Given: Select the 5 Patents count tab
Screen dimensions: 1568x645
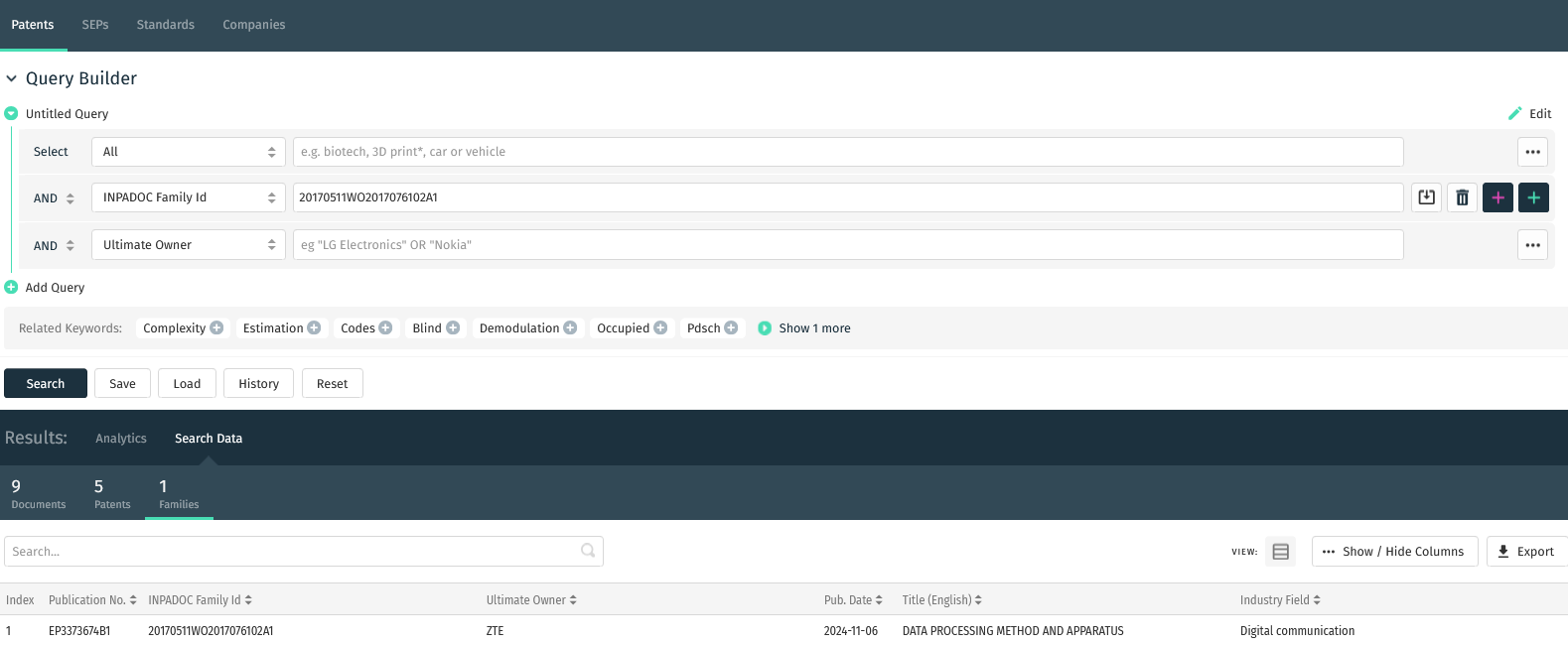Looking at the screenshot, I should (112, 493).
